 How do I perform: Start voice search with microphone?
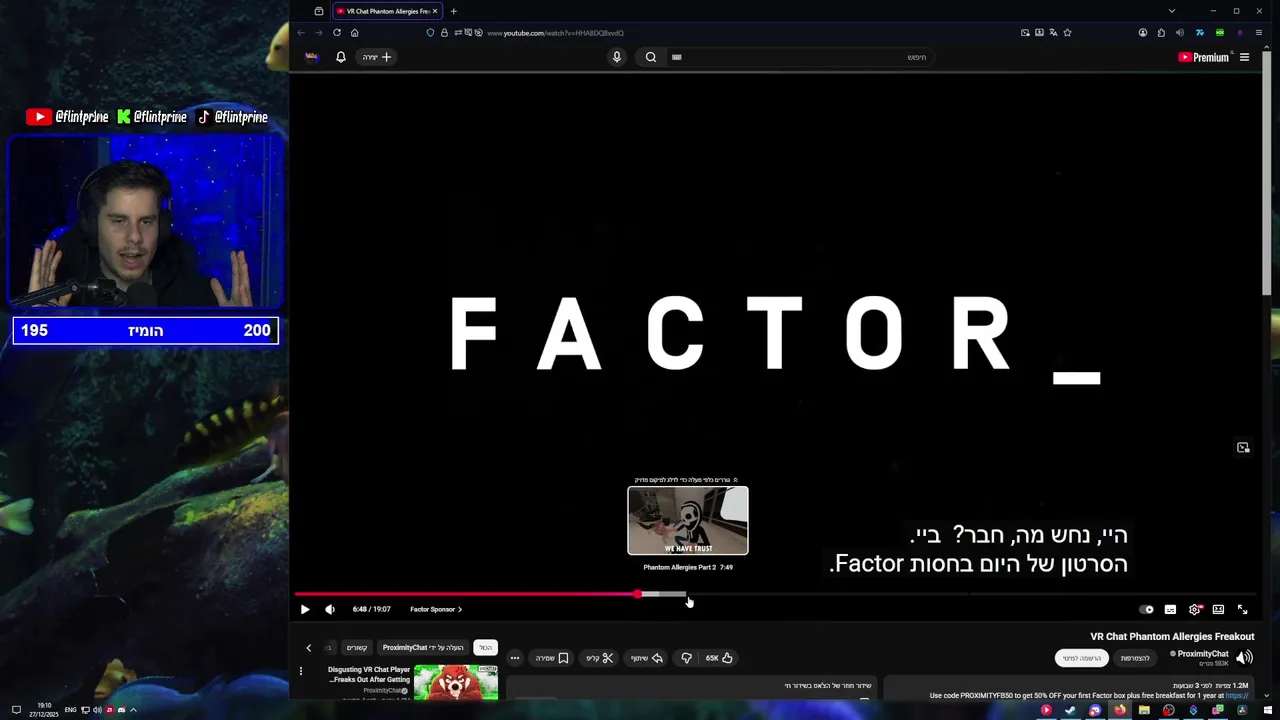(617, 57)
